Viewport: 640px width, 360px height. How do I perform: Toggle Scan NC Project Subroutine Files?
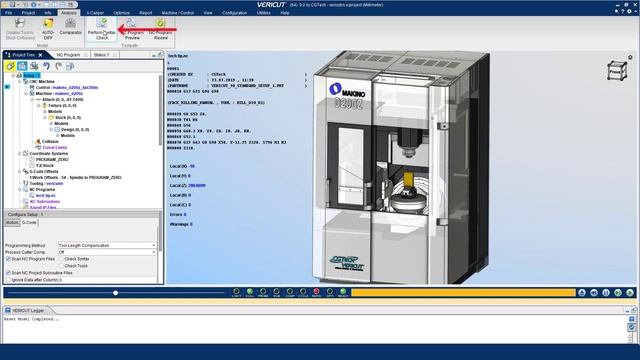8,273
